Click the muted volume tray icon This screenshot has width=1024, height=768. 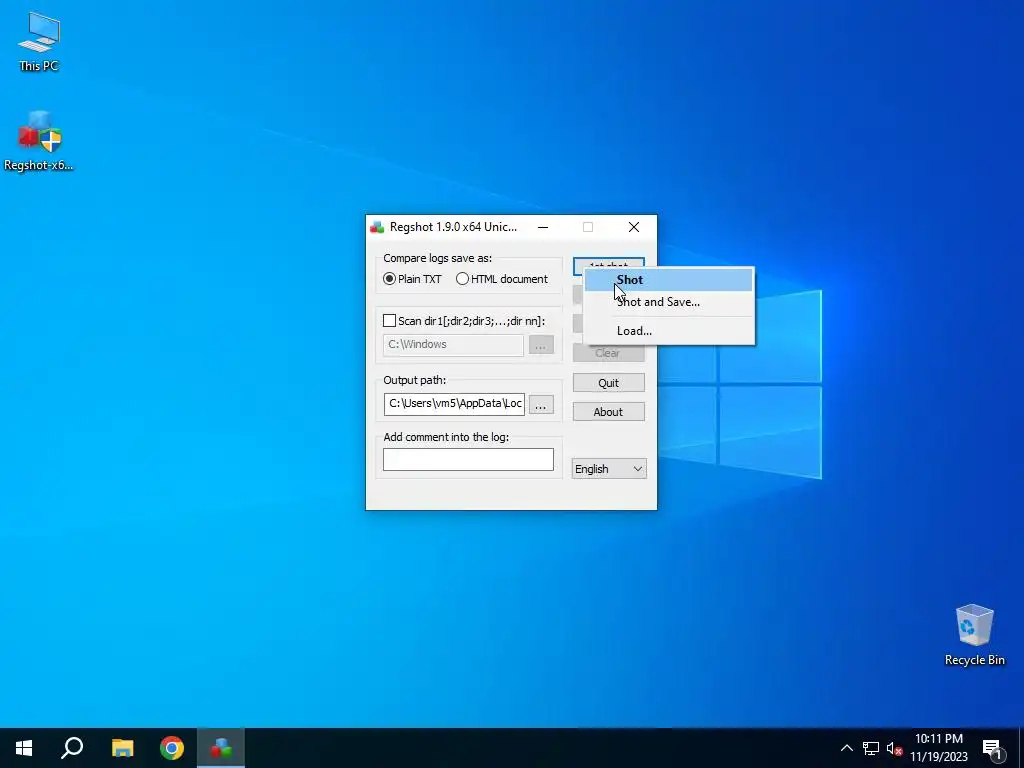(x=894, y=748)
